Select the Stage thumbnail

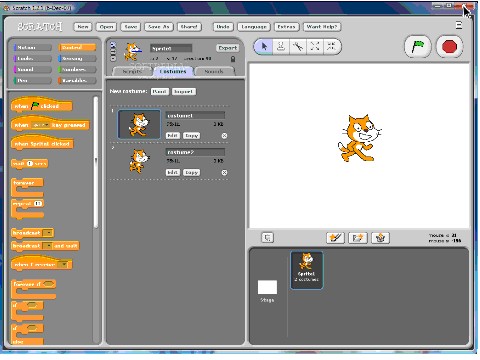[x=267, y=287]
